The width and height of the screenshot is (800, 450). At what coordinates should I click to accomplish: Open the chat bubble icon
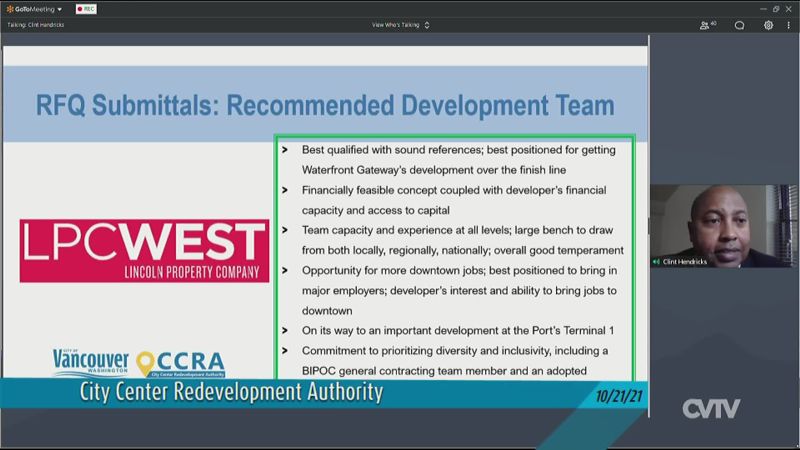pos(739,25)
